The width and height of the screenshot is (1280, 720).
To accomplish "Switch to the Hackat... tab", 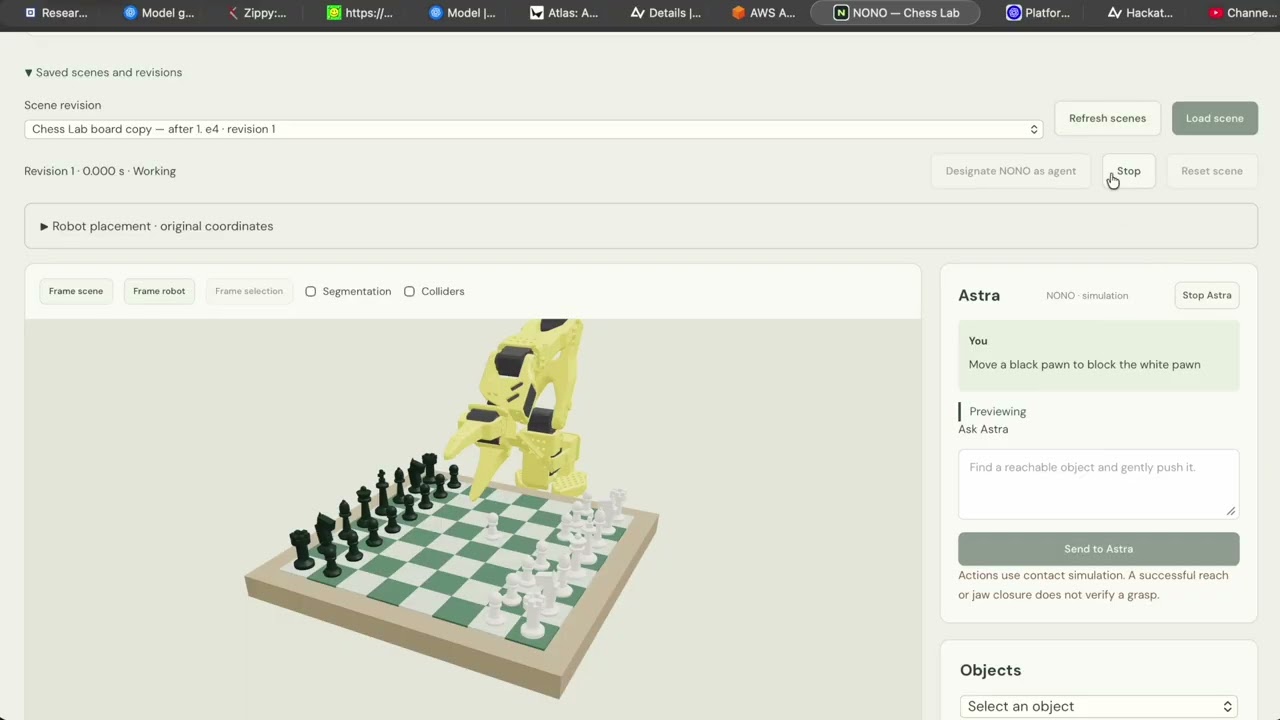I will 1140,13.
